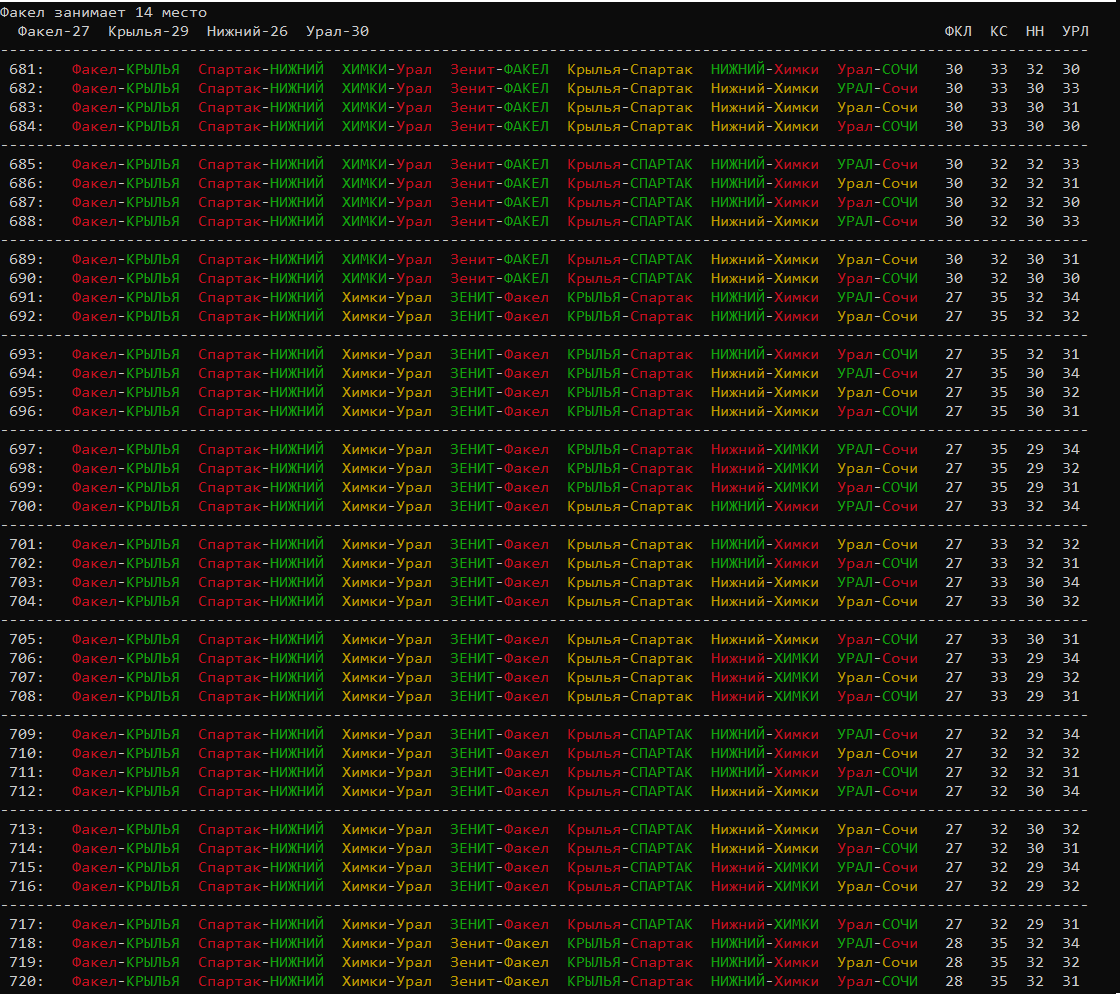Click 'Химки-Урал' in row 713
The image size is (1120, 994).
click(x=386, y=829)
